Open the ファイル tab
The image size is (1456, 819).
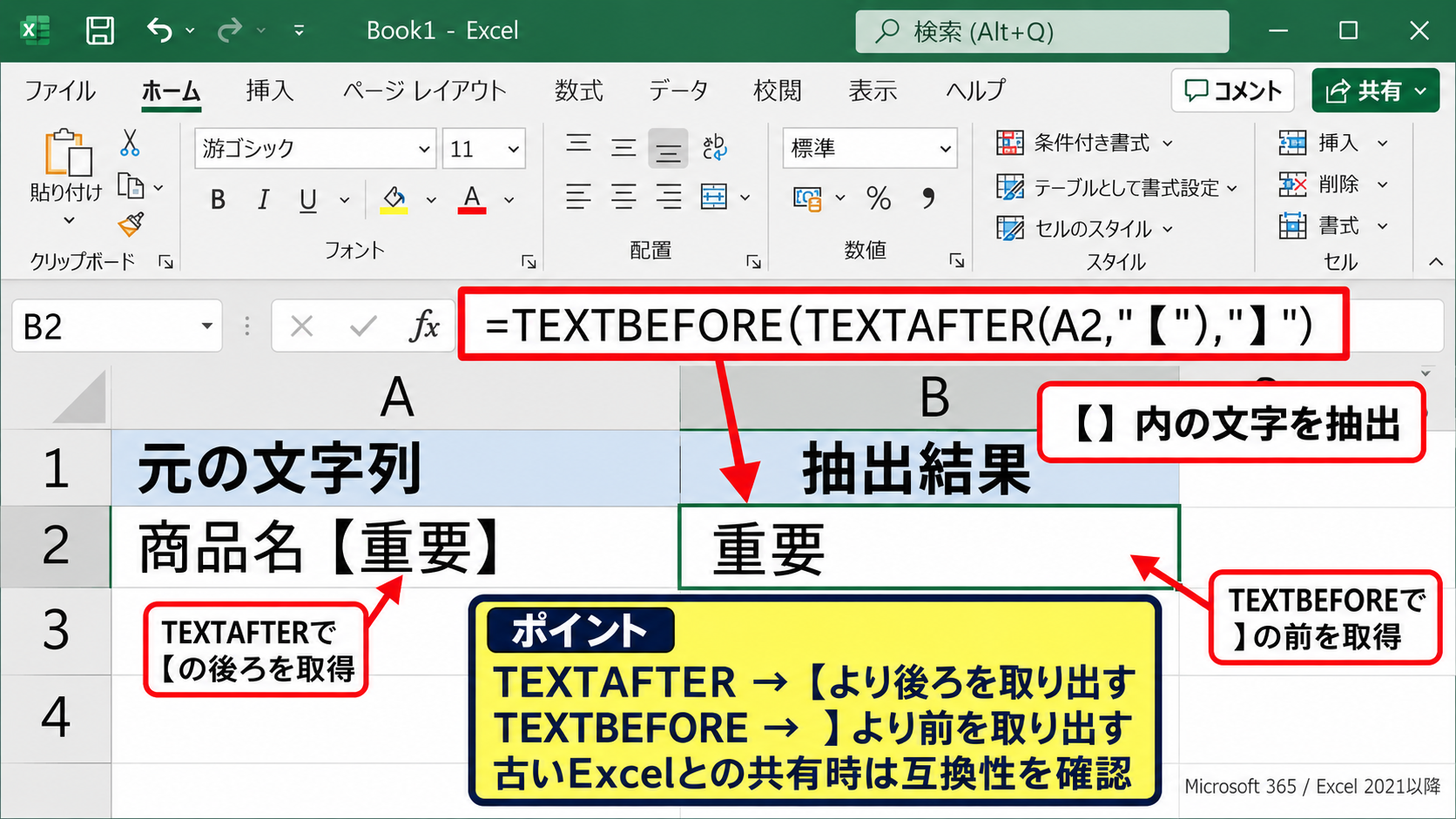click(59, 91)
